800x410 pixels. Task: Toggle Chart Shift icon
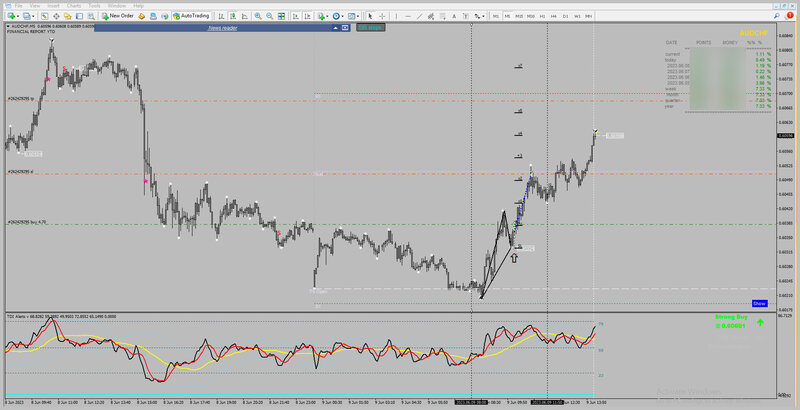pyautogui.click(x=307, y=16)
